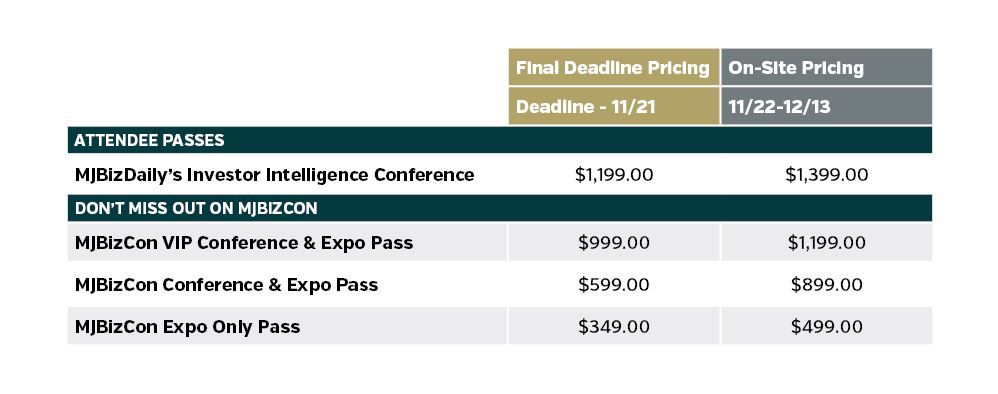Select the 11/22-12/13 date cell

(826, 106)
